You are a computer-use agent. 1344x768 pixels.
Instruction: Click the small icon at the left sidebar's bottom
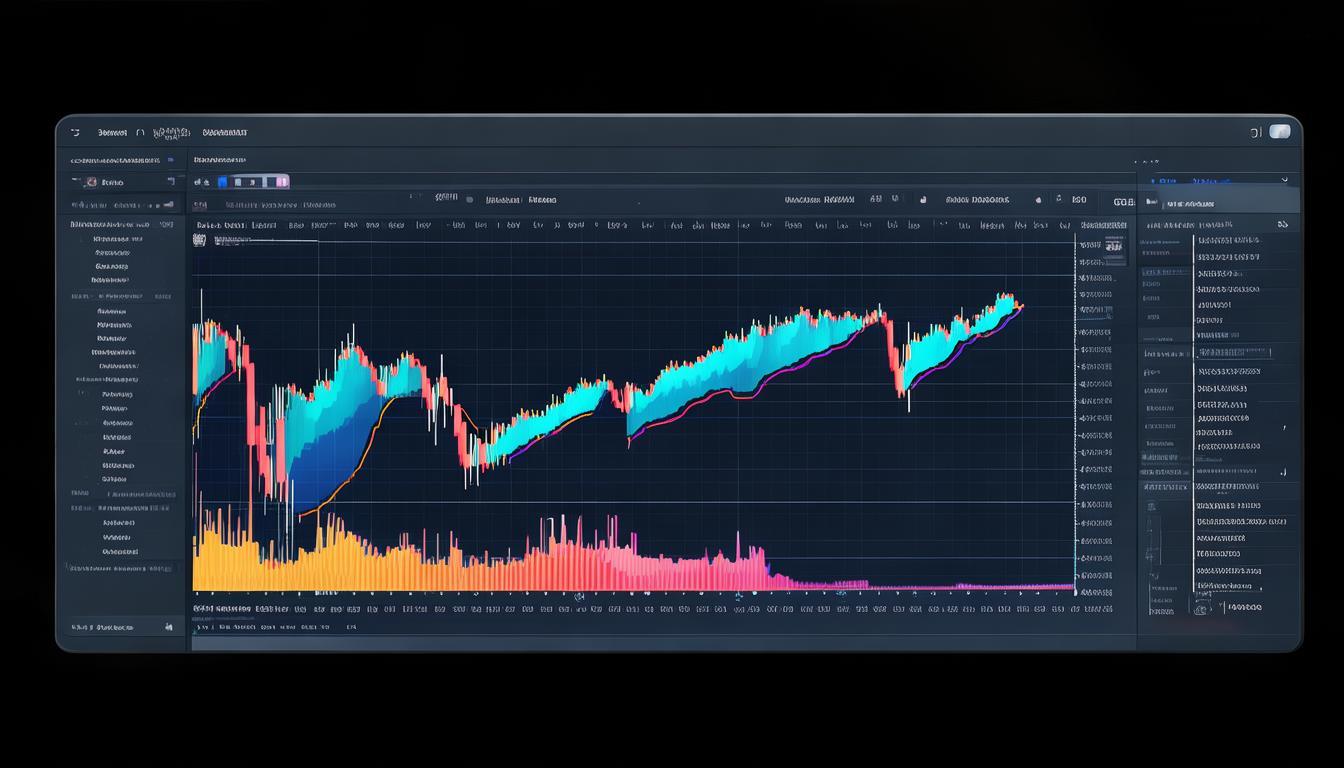168,627
